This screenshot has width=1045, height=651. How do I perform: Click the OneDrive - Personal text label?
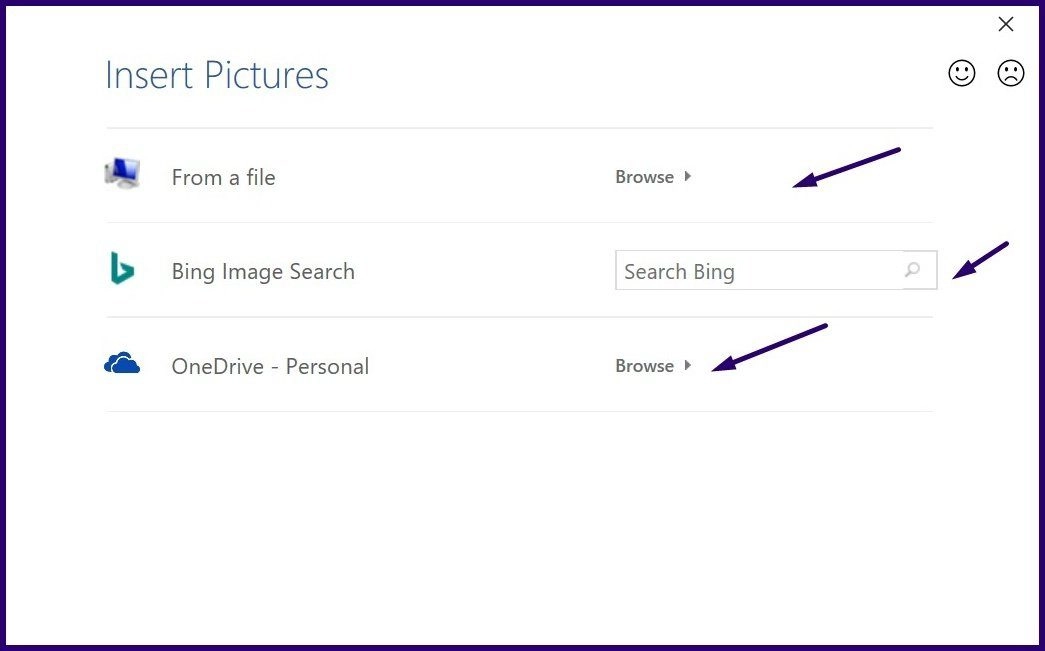click(270, 366)
